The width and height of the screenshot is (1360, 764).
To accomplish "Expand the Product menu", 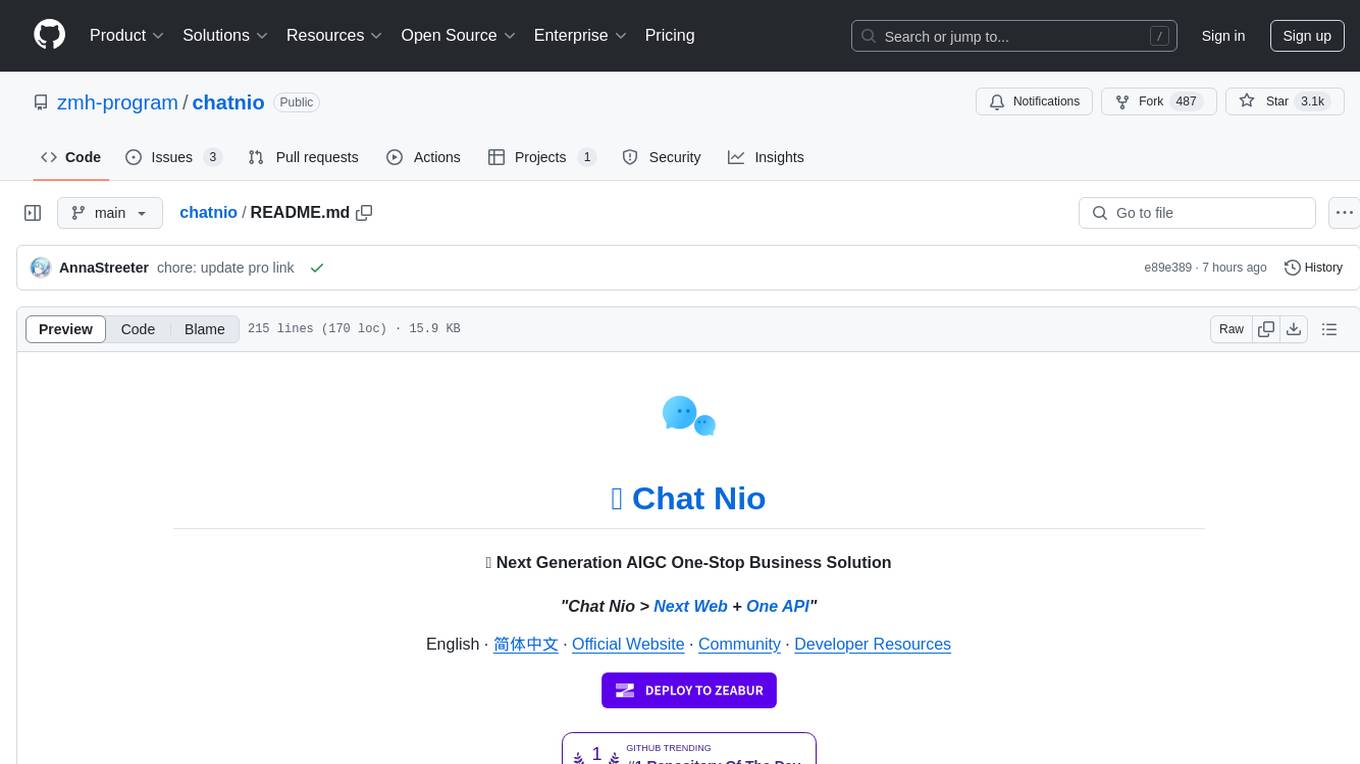I will pos(127,36).
